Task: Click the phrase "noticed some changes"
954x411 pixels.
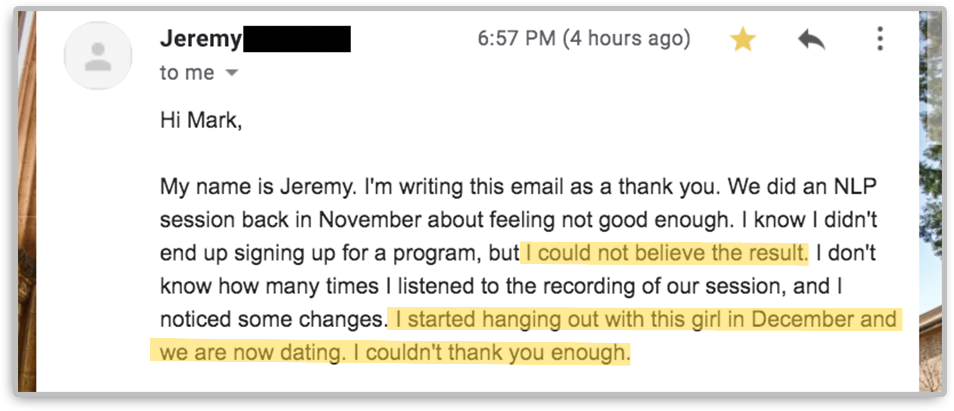Action: click(x=272, y=320)
